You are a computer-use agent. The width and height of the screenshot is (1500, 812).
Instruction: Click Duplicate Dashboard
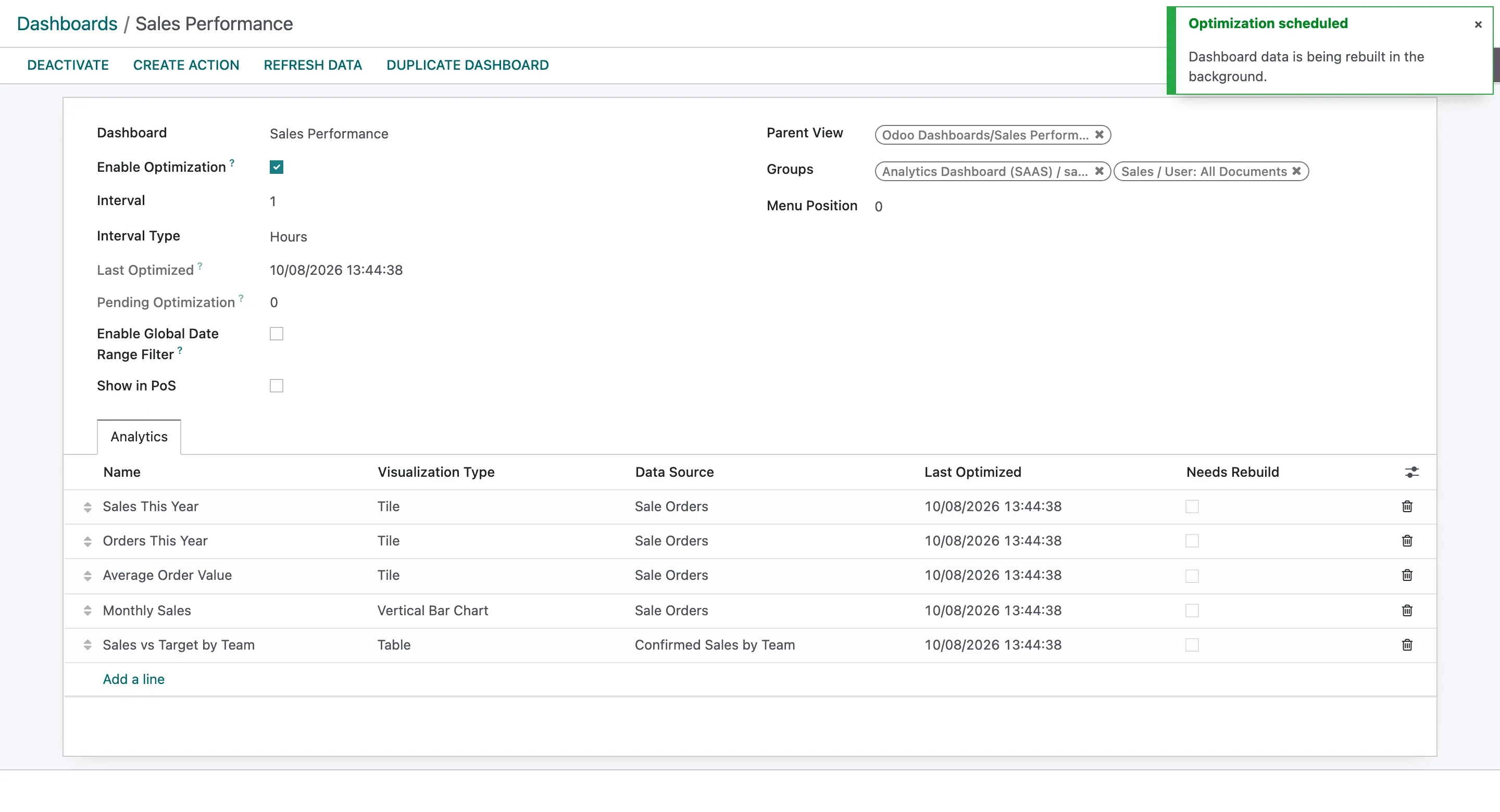coord(468,65)
